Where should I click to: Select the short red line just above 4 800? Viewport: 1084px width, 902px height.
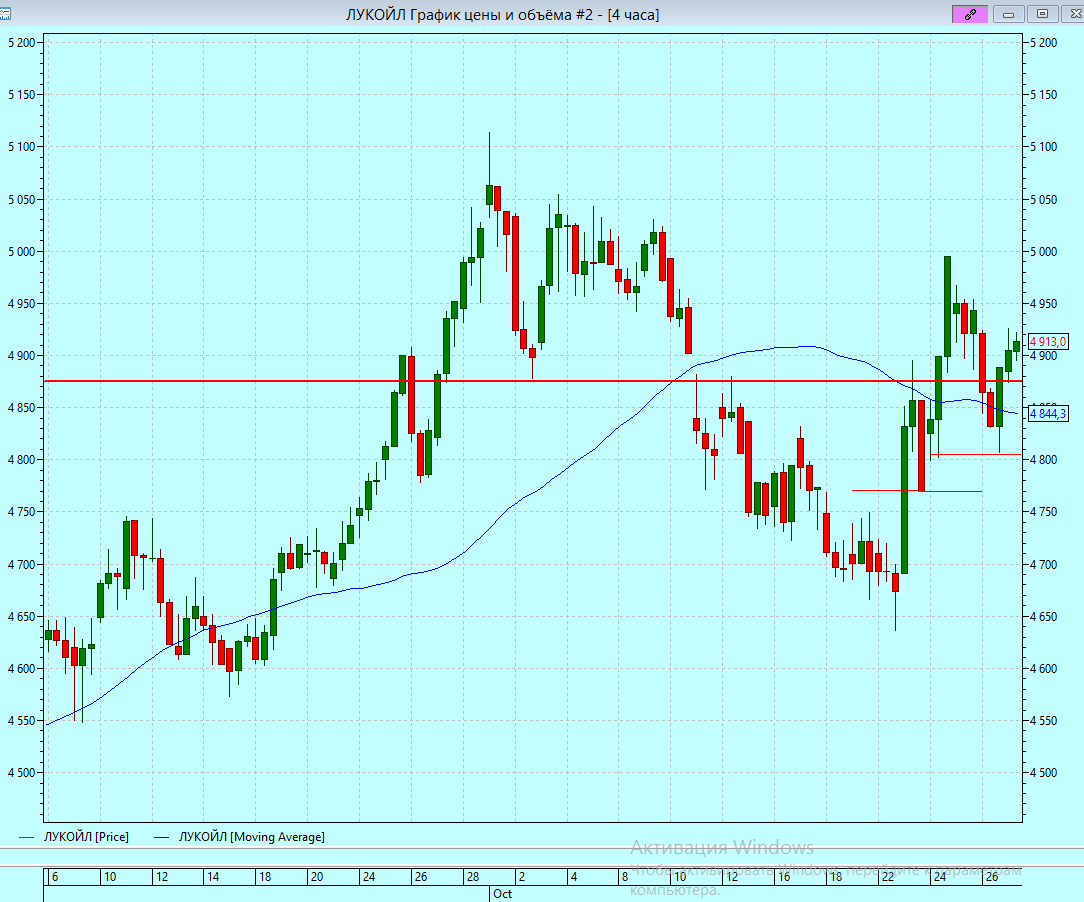975,454
